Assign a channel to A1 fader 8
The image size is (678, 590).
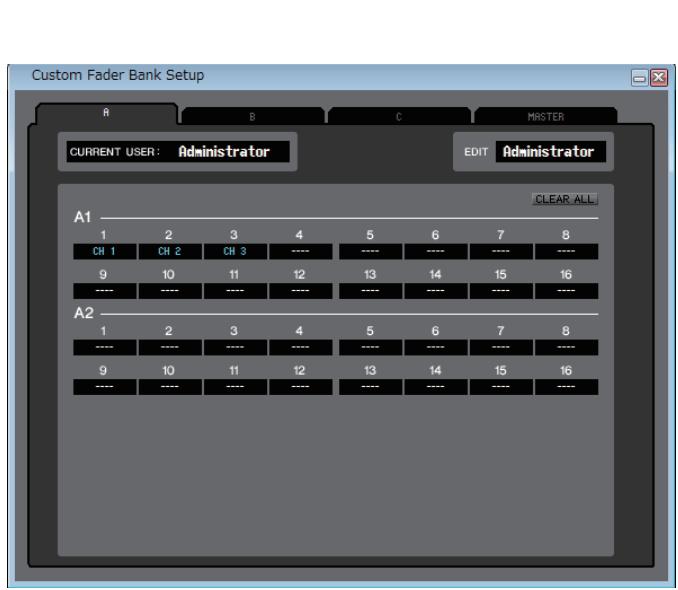point(566,251)
